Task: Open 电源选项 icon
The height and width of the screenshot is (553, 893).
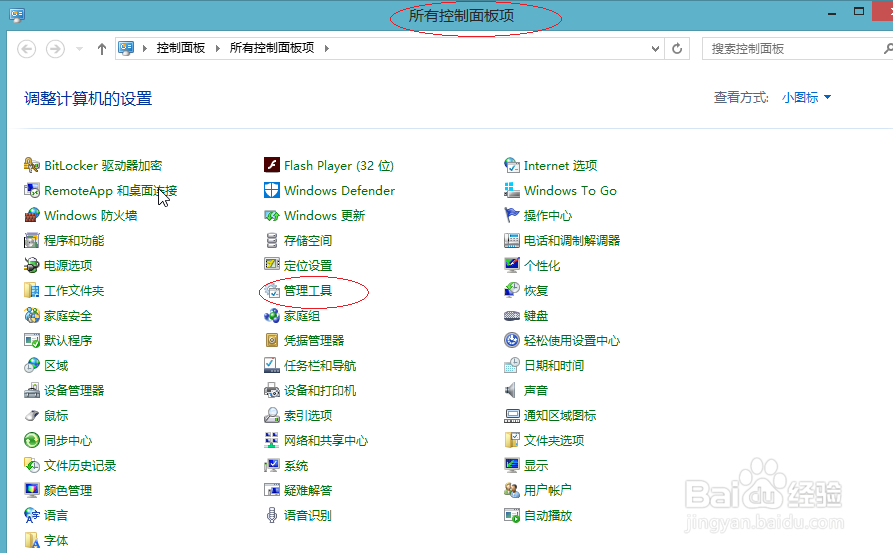Action: pyautogui.click(x=32, y=265)
